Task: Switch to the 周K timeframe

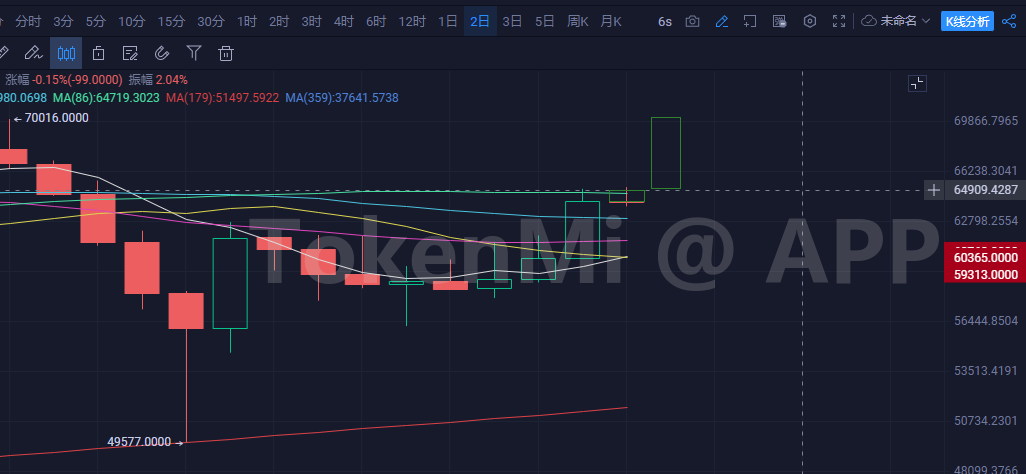Action: point(577,21)
